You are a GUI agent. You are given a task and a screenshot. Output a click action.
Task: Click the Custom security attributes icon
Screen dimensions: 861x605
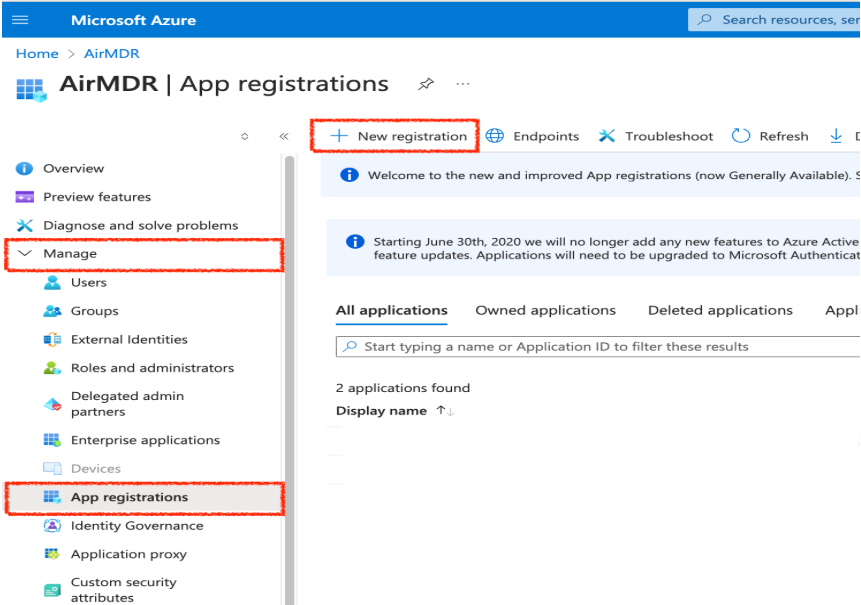(x=52, y=591)
